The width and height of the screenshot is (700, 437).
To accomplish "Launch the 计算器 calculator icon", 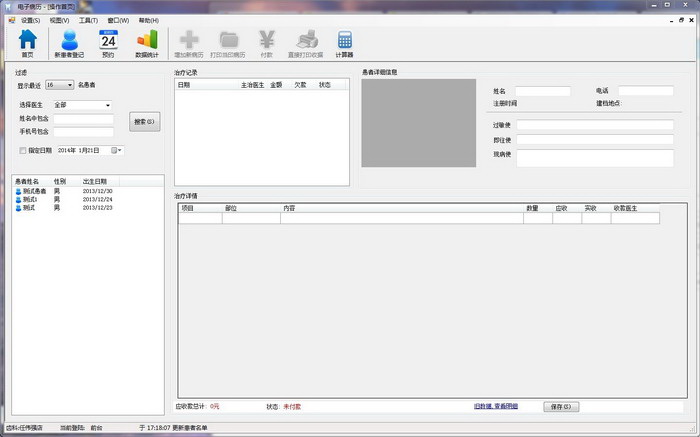I will 345,43.
